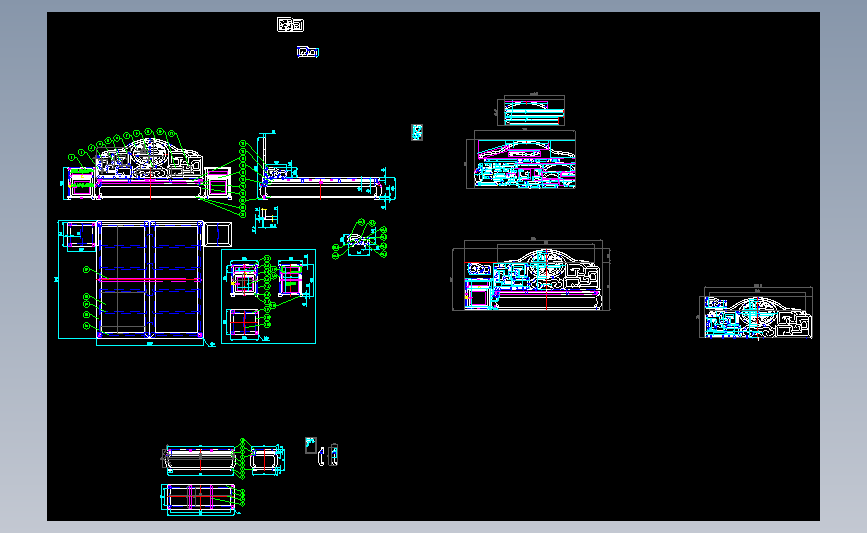Select the small gray-framed cyan block at center

(x=417, y=132)
